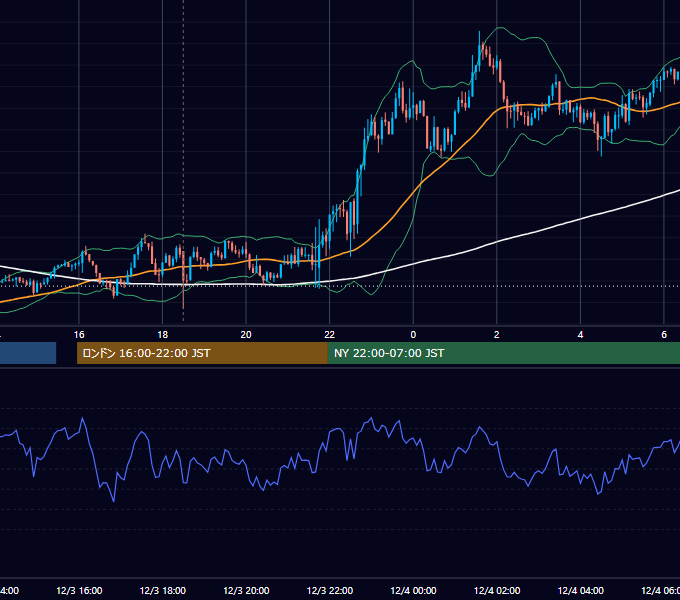The image size is (680, 600).
Task: Click the 12/3 18:00 date label
Action: tap(163, 590)
